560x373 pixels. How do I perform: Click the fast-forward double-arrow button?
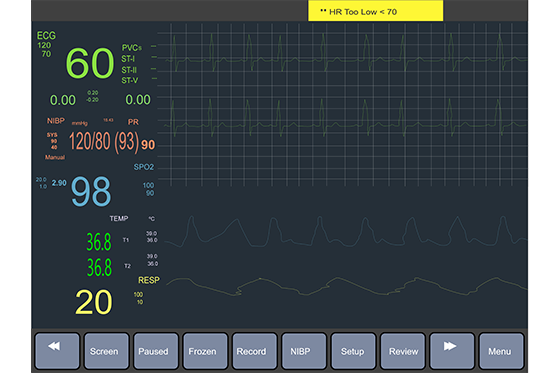pos(452,351)
